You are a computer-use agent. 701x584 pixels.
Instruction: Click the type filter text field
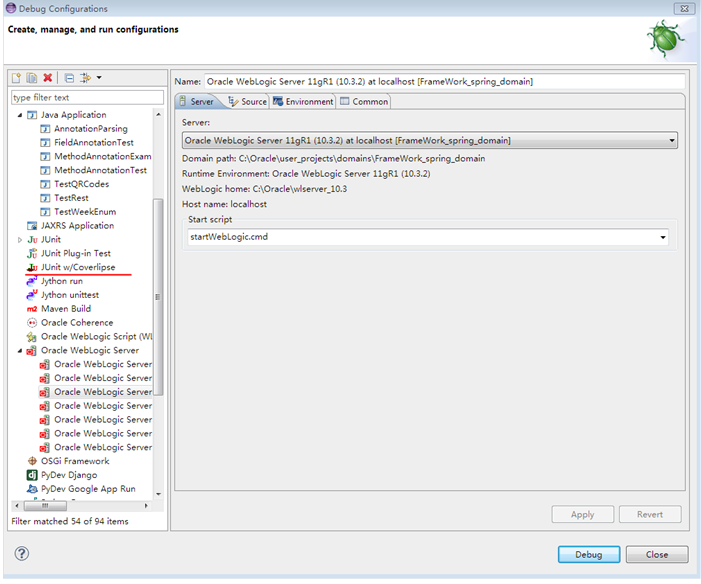pyautogui.click(x=87, y=97)
